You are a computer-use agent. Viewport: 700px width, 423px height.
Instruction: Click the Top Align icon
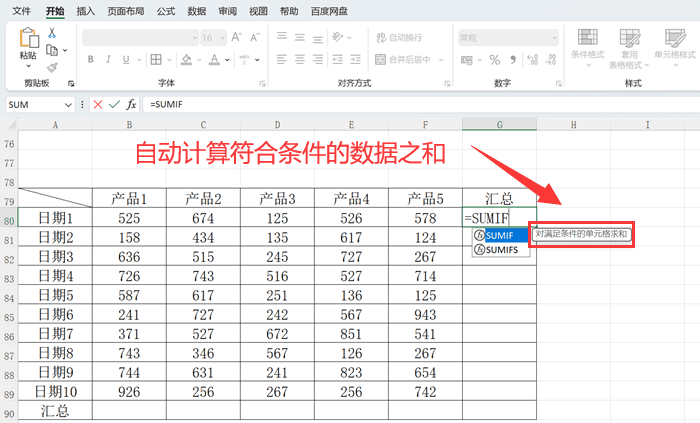click(282, 37)
